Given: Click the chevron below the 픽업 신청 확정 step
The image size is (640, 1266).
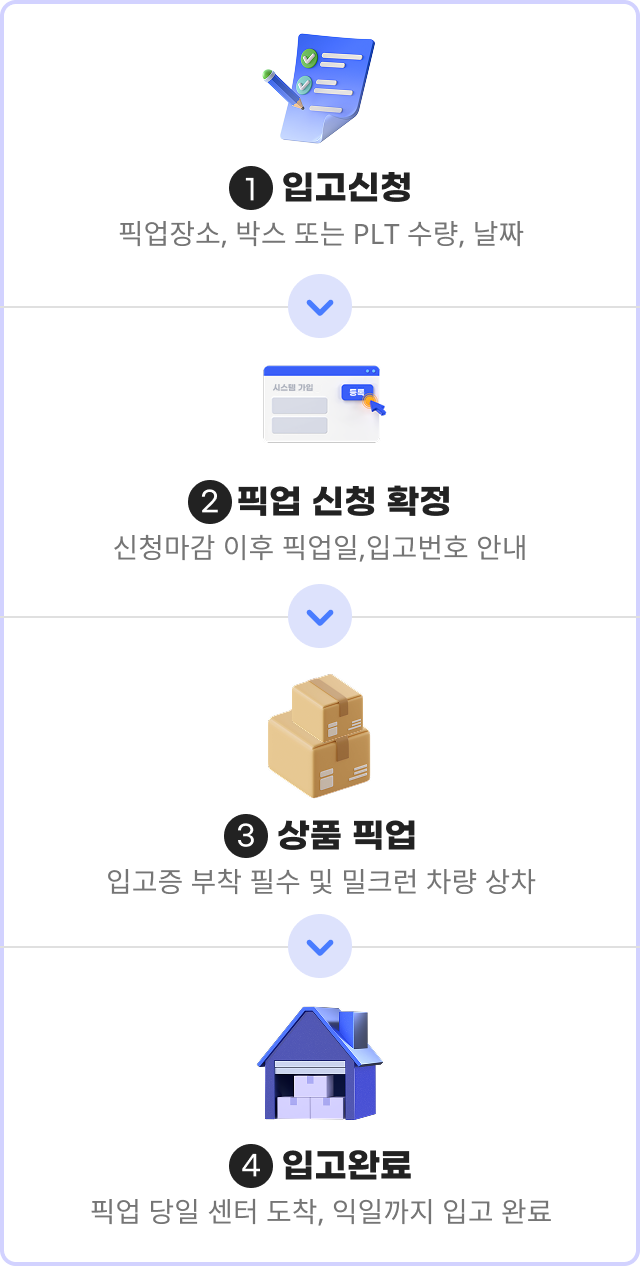Looking at the screenshot, I should (x=320, y=616).
